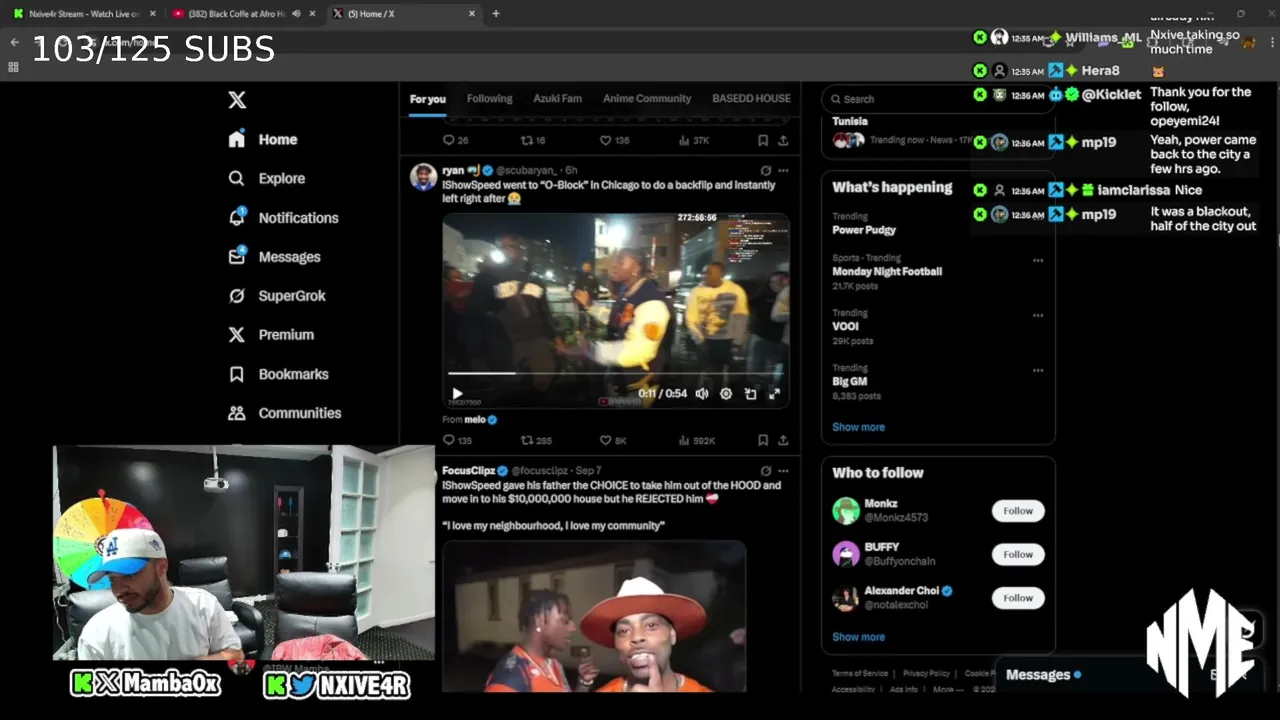Show more in Who to follow
The image size is (1280, 720).
point(858,637)
